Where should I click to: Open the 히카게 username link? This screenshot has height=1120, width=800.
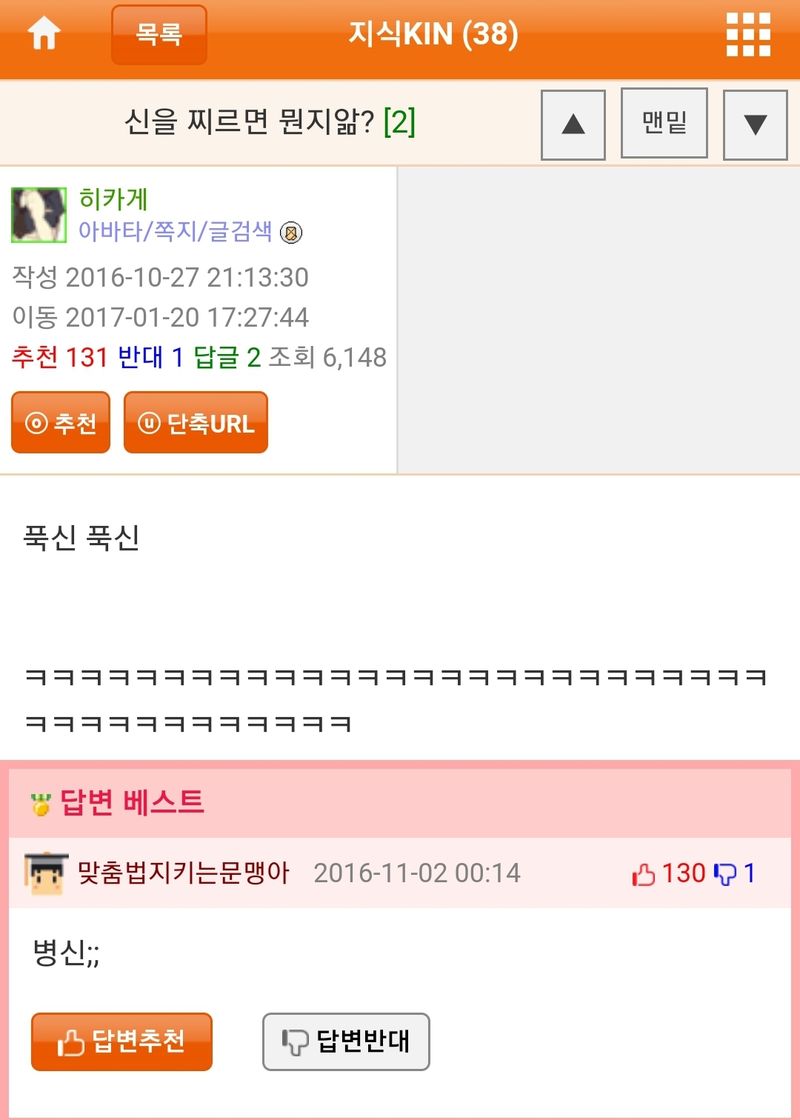113,199
